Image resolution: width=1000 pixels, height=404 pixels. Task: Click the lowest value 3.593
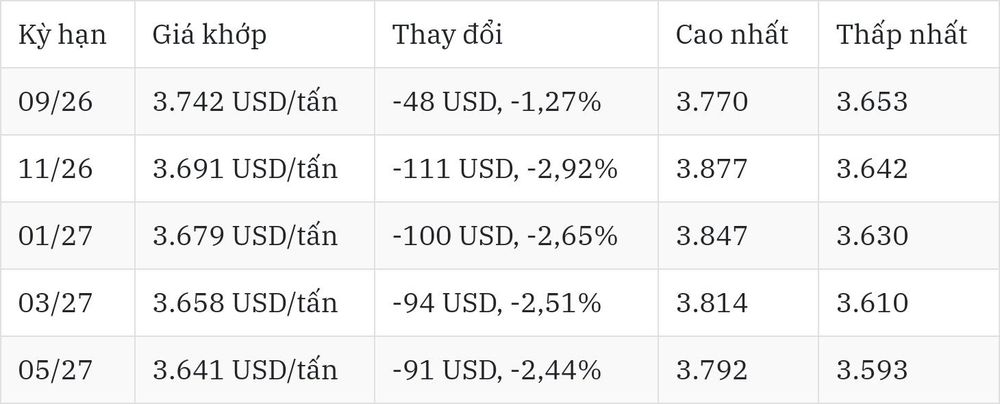click(x=872, y=370)
